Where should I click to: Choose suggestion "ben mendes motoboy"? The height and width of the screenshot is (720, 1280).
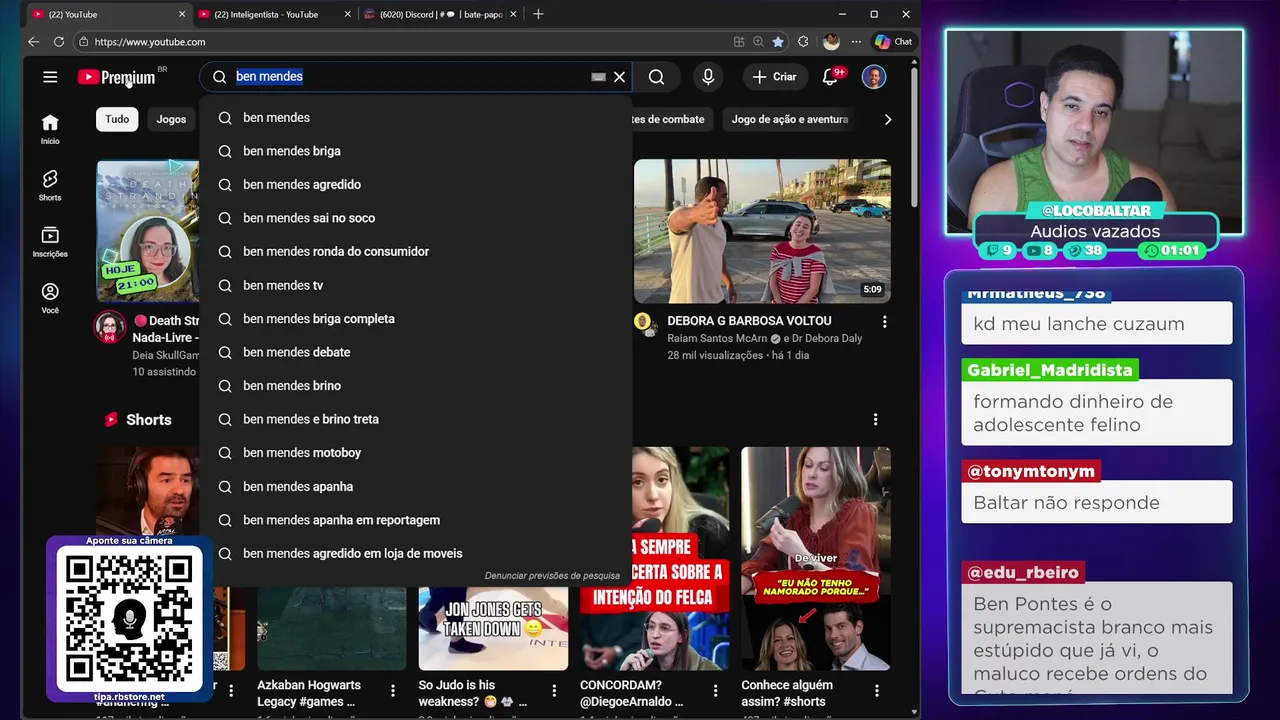click(416, 452)
